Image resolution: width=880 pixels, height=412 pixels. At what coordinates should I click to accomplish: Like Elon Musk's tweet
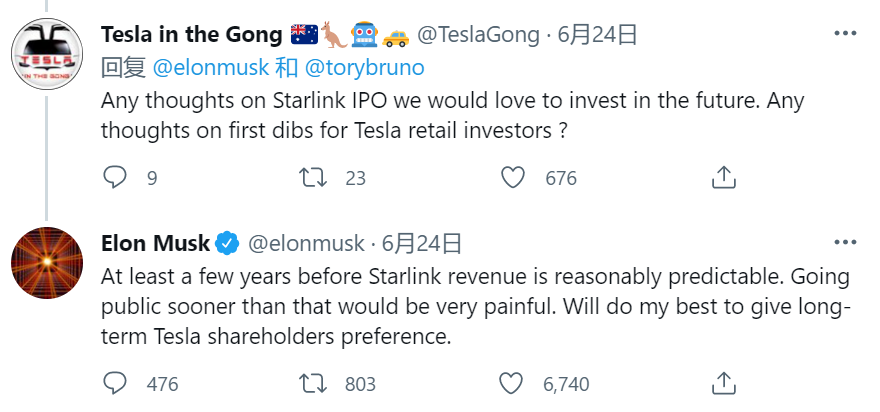click(513, 383)
